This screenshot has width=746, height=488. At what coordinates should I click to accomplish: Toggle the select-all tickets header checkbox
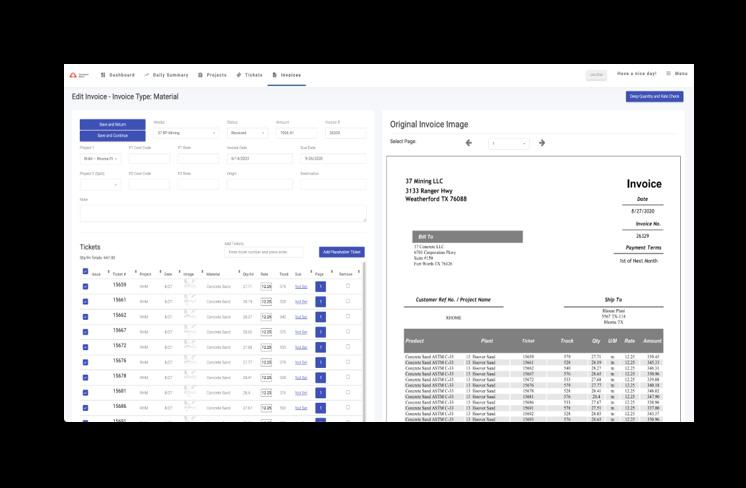[85, 271]
